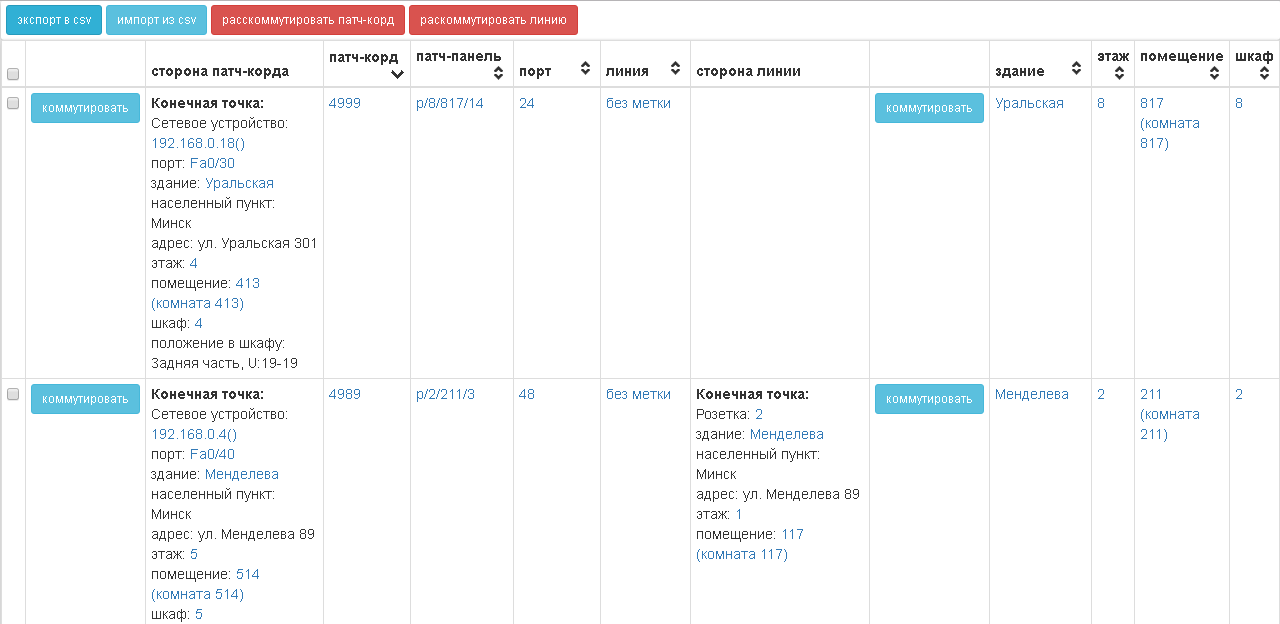Open network device link 192.168.0.18()
Image resolution: width=1280 pixels, height=624 pixels.
198,143
